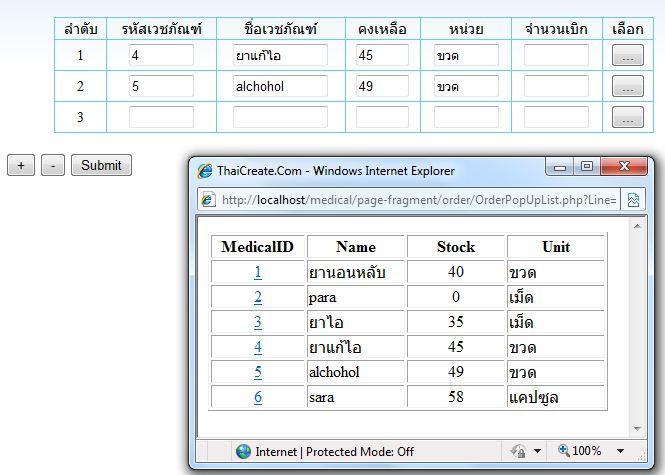Click the withdraw quantity field in row 1
The image size is (665, 475).
pyautogui.click(x=556, y=55)
